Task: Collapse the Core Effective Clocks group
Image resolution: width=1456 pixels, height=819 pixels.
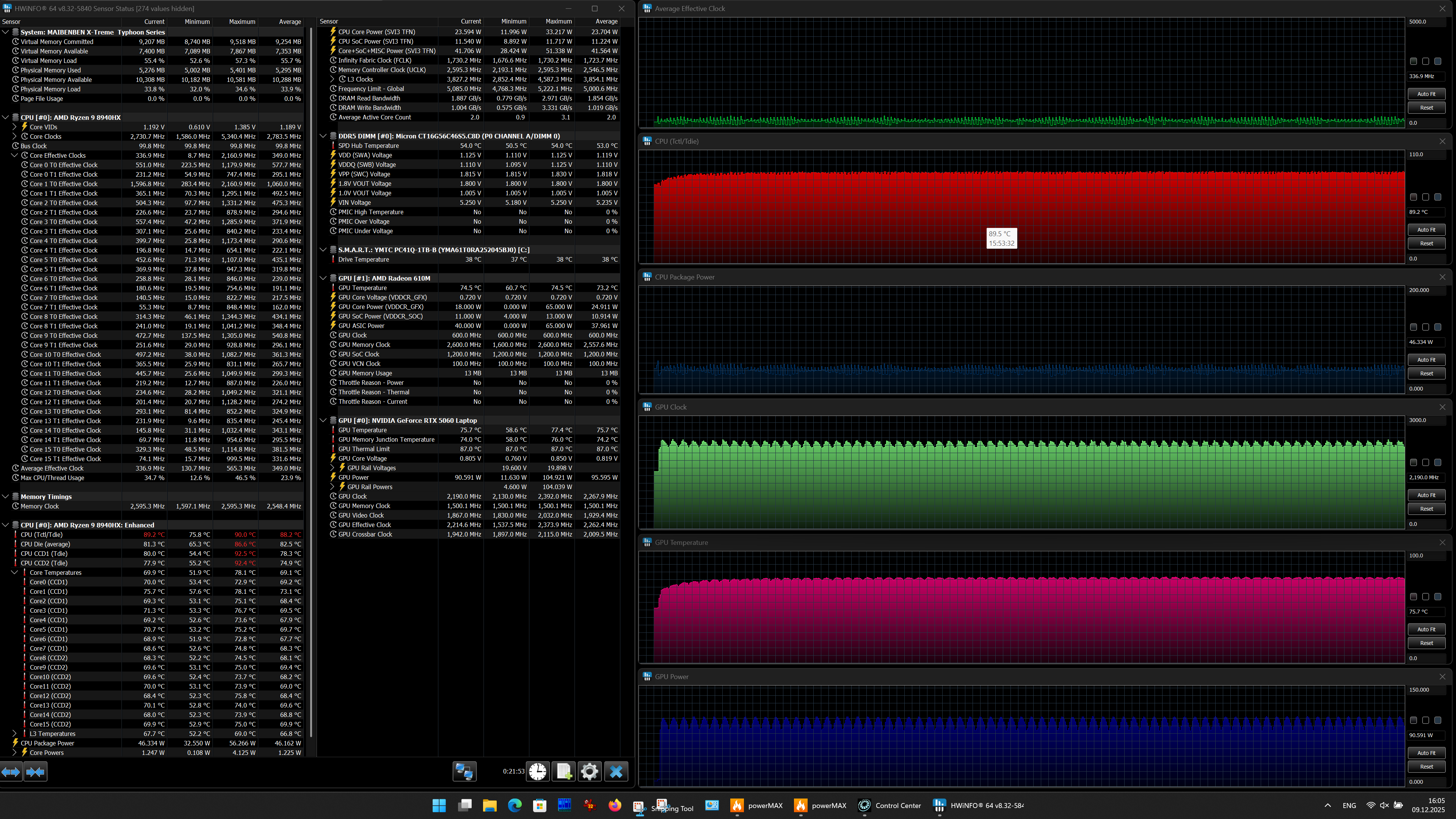Action: (14, 155)
